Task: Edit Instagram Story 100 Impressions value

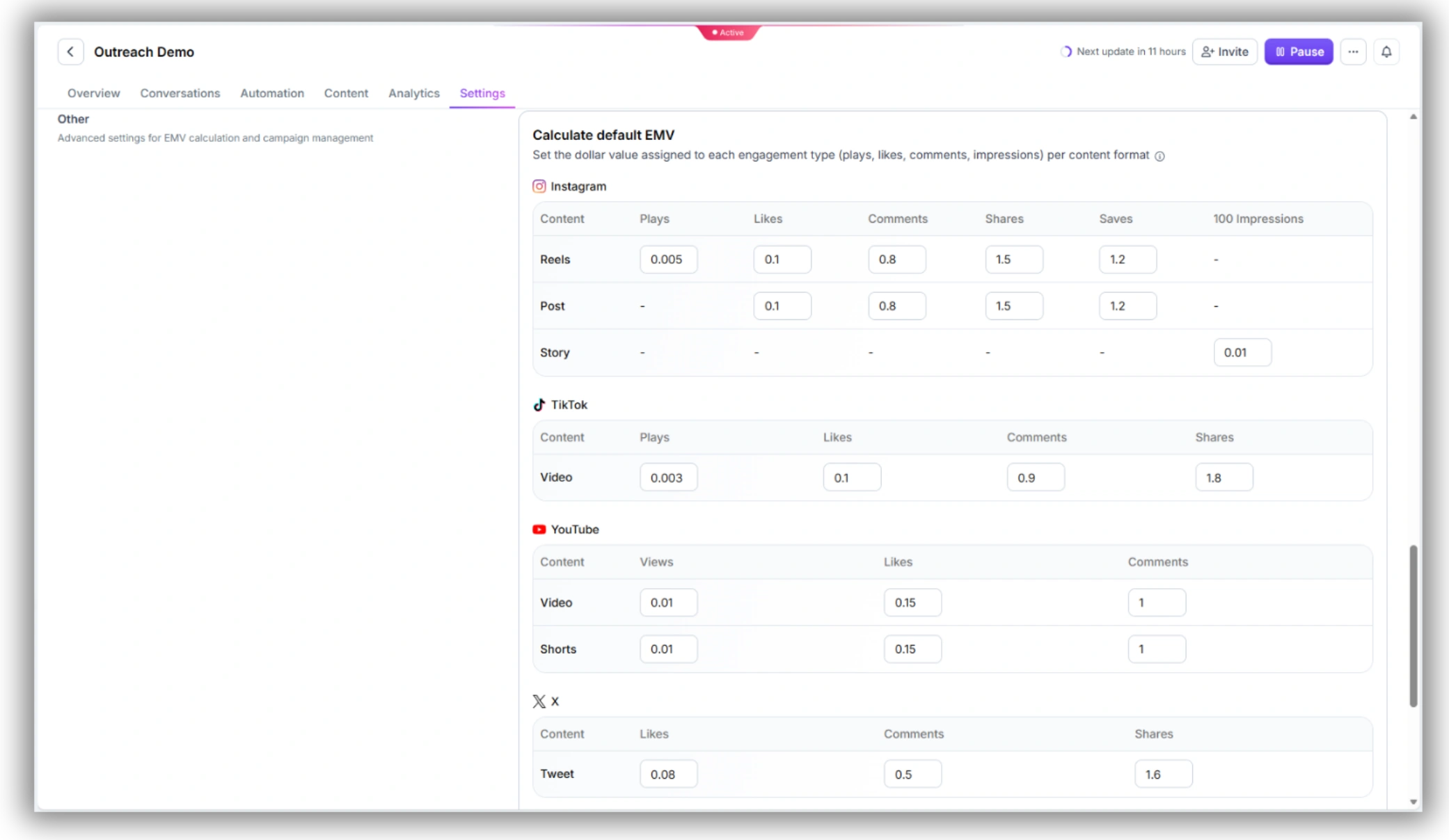Action: [1242, 353]
